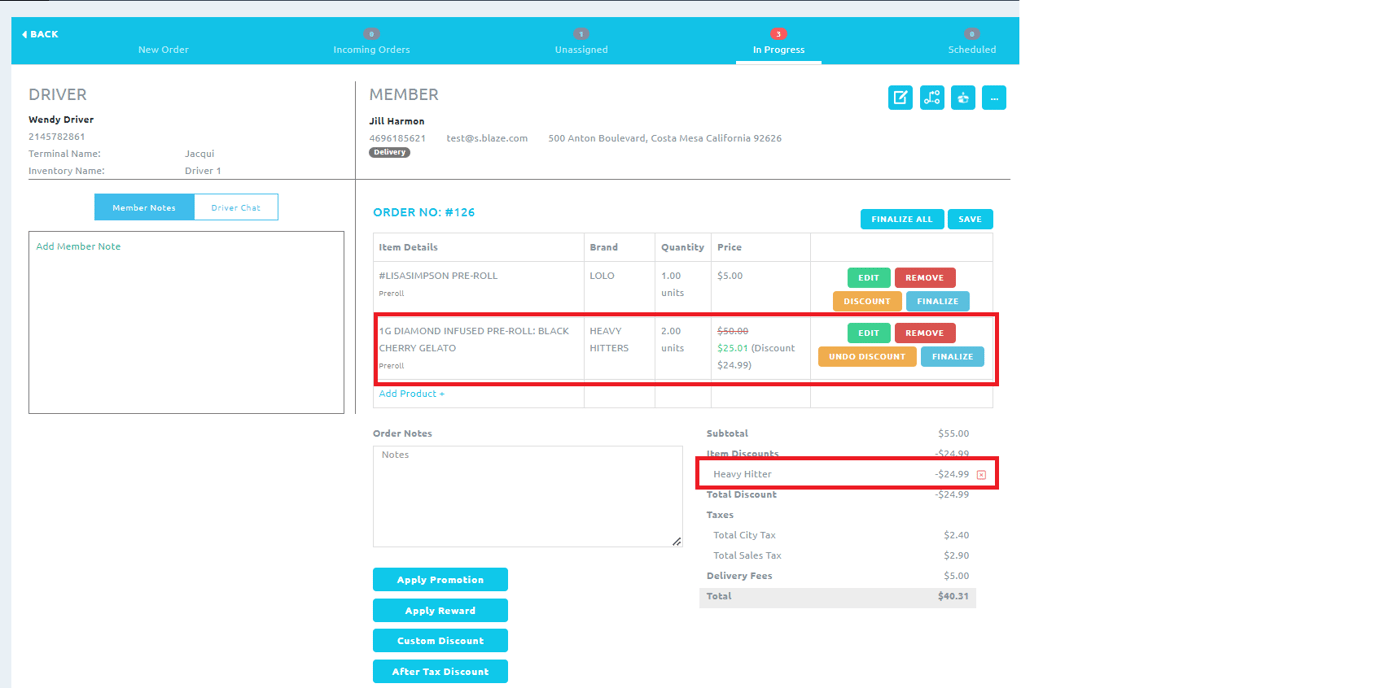Click Finalize All button
The height and width of the screenshot is (688, 1376).
901,219
